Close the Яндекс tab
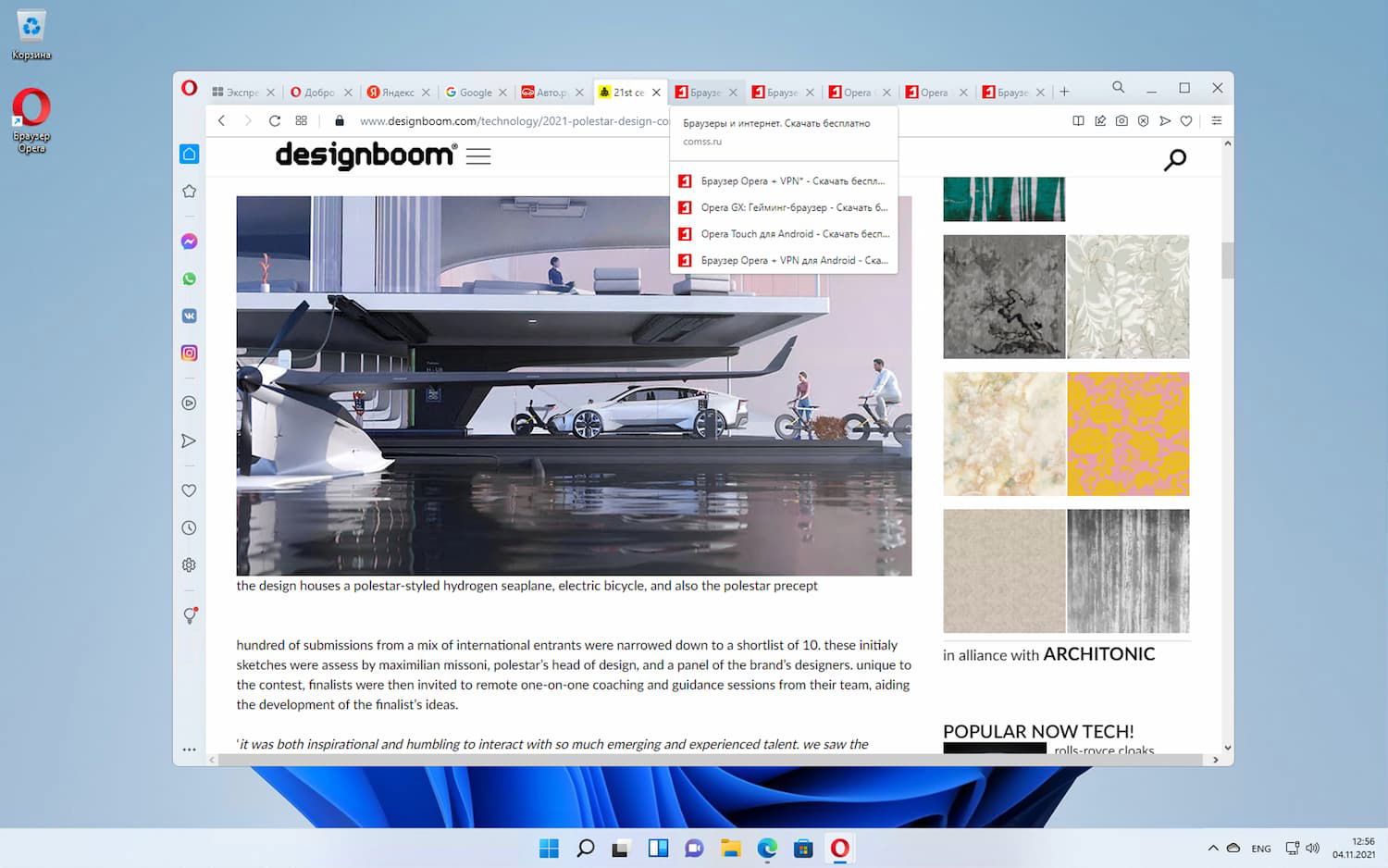Screen dimensions: 1388x868 click(x=426, y=93)
